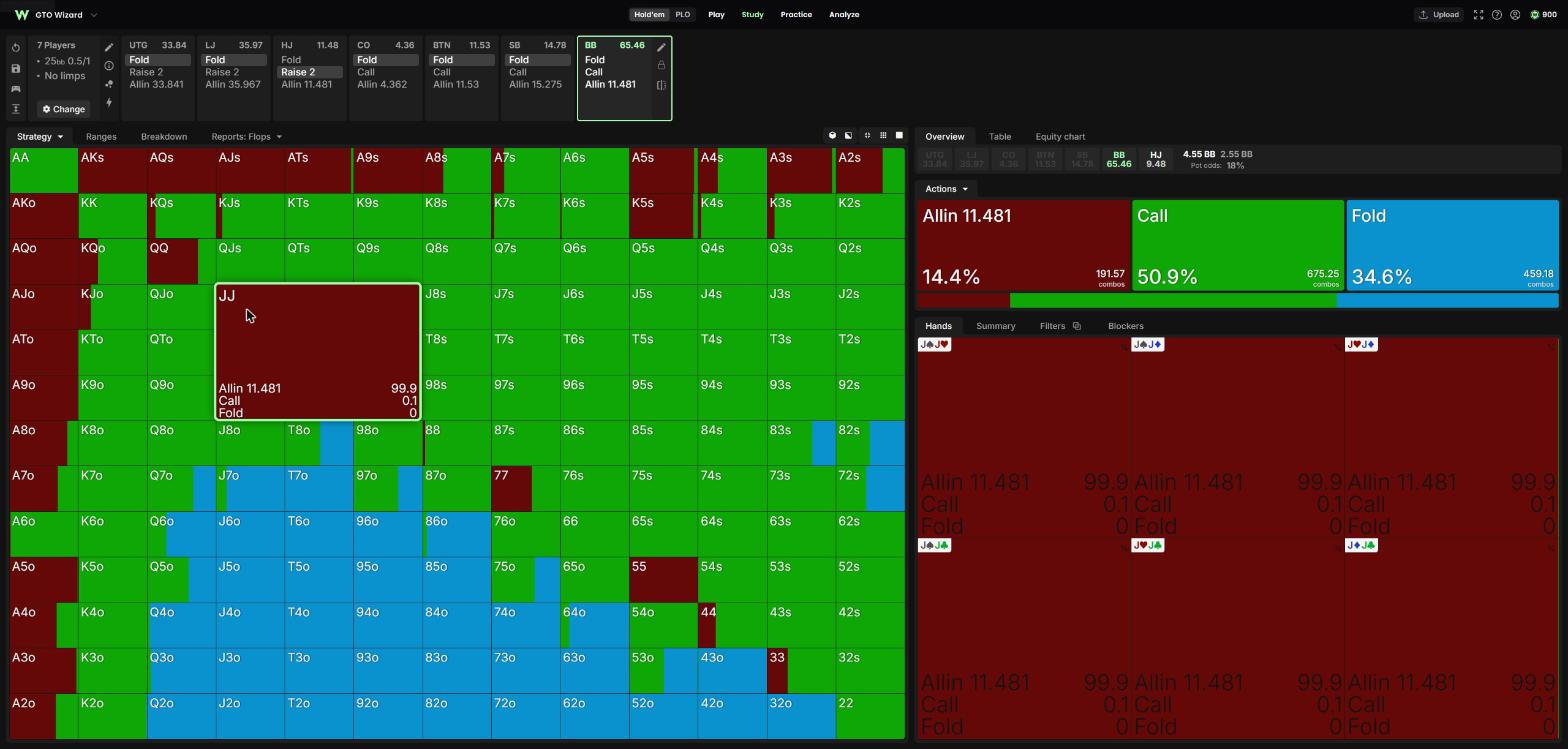Switch game type to PLO
The image size is (1568, 749).
(x=682, y=15)
